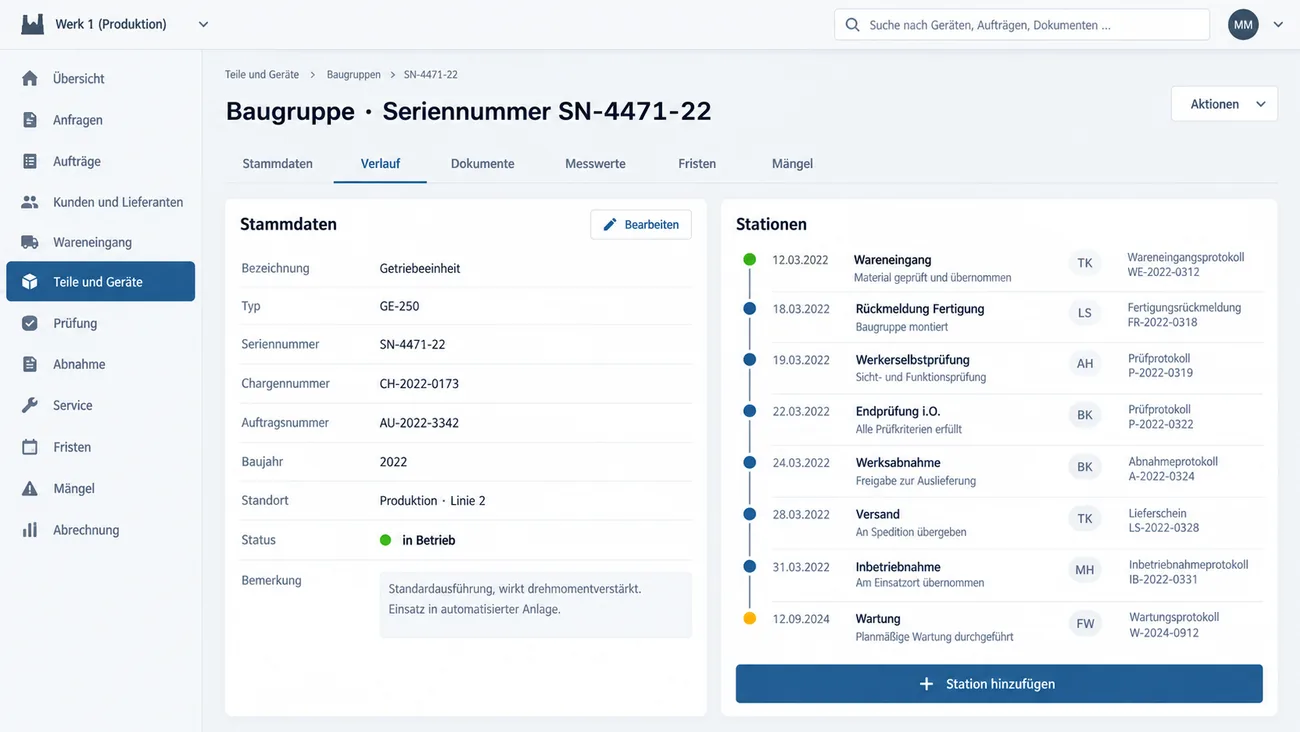
Task: Open the Messwerte tab
Action: (x=595, y=163)
